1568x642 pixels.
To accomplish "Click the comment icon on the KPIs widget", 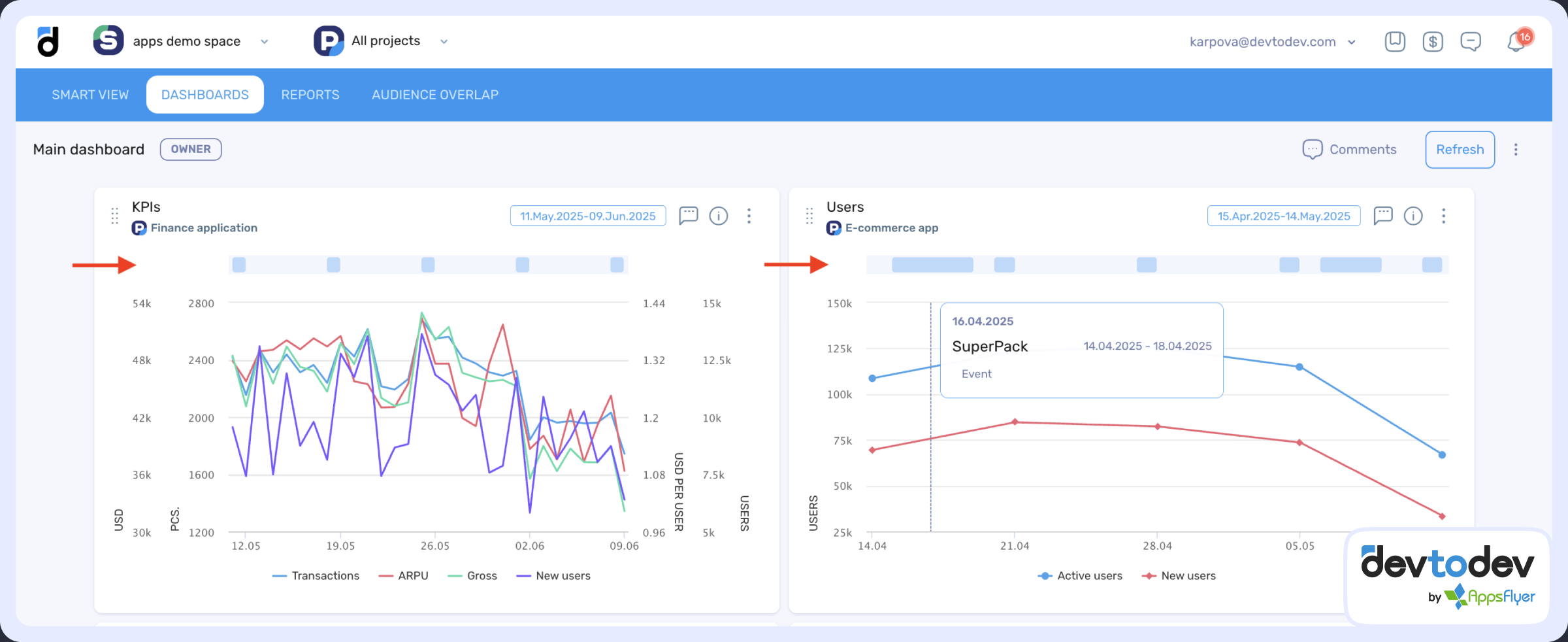I will tap(689, 216).
